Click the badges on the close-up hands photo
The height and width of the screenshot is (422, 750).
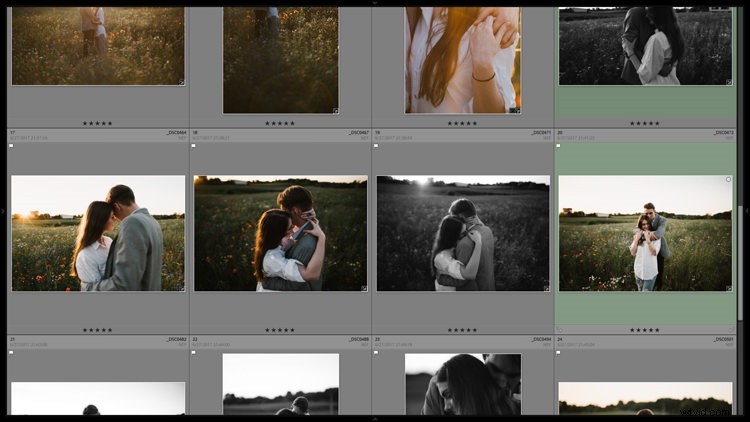click(515, 111)
